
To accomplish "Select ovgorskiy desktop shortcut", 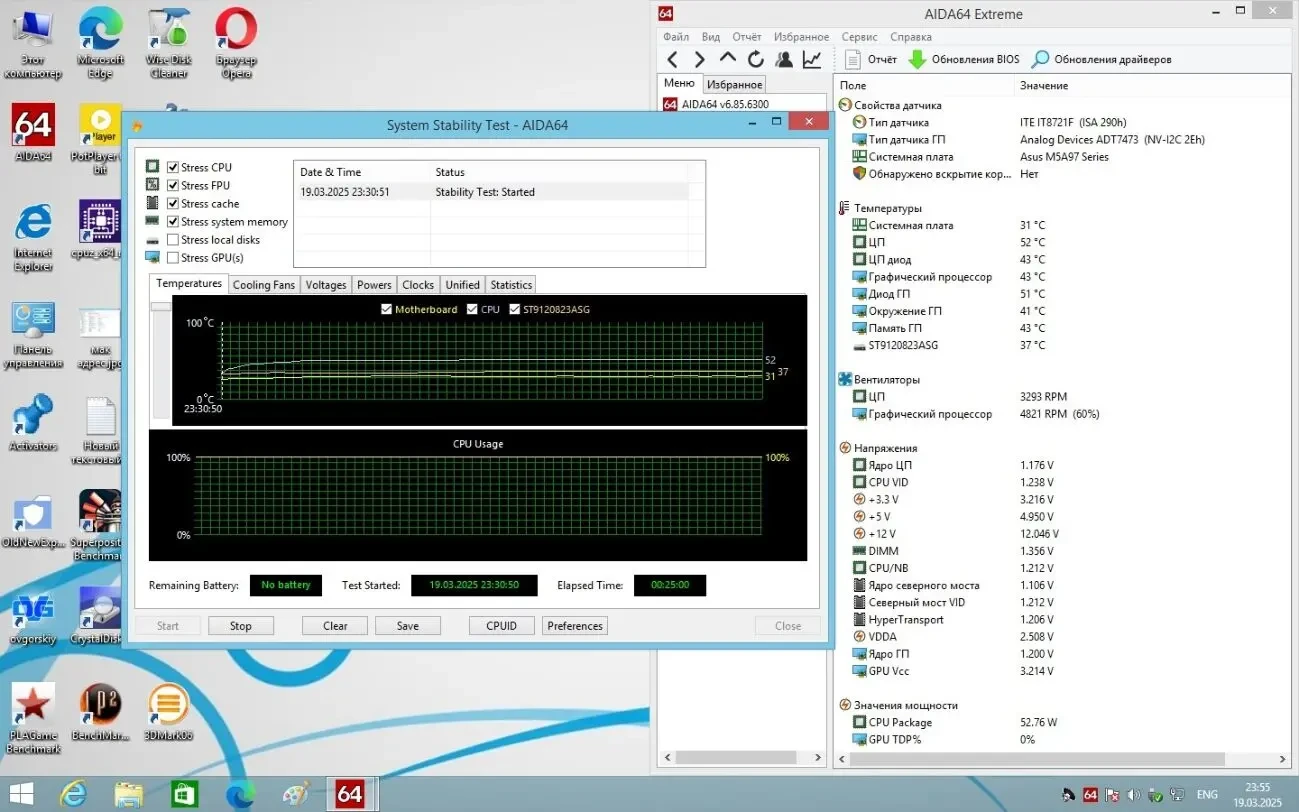I will pyautogui.click(x=33, y=618).
